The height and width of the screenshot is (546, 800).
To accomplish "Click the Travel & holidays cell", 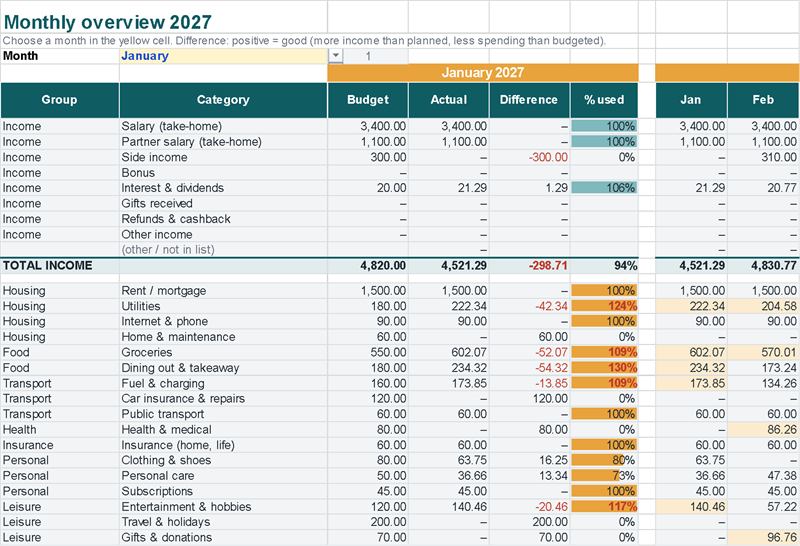I will click(x=223, y=522).
